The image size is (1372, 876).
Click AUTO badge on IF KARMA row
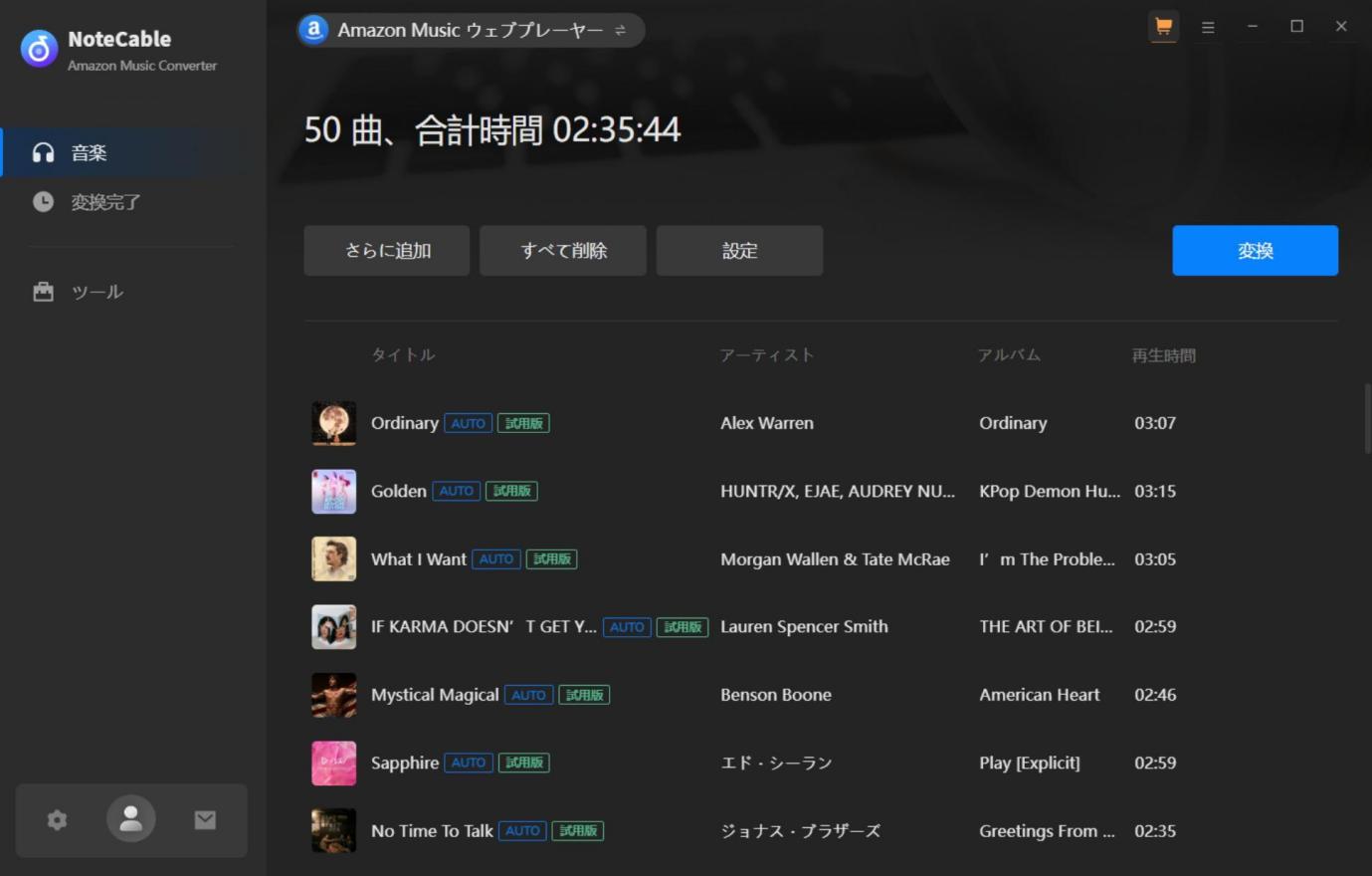627,627
